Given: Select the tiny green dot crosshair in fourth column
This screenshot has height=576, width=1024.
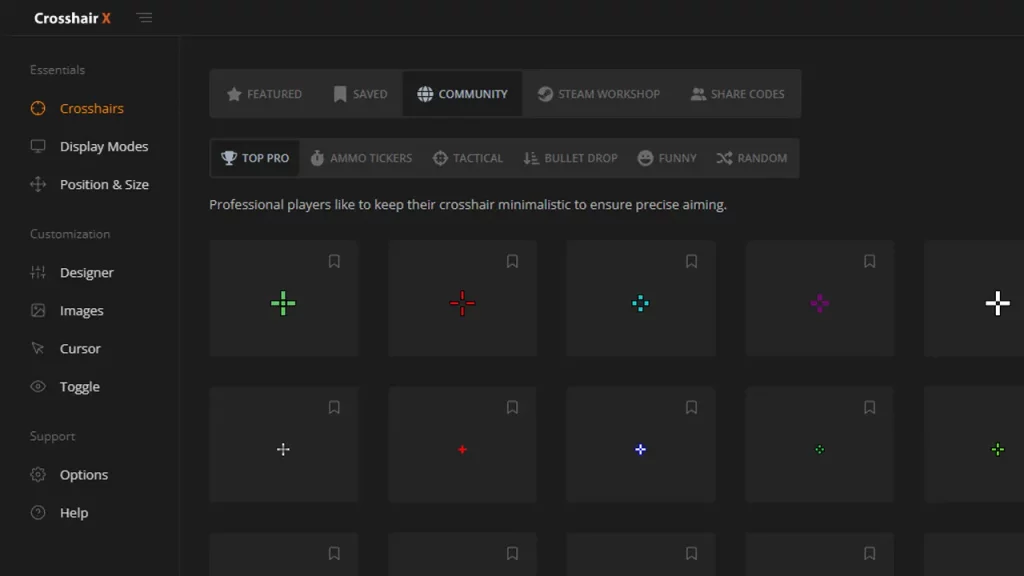Looking at the screenshot, I should [x=820, y=449].
